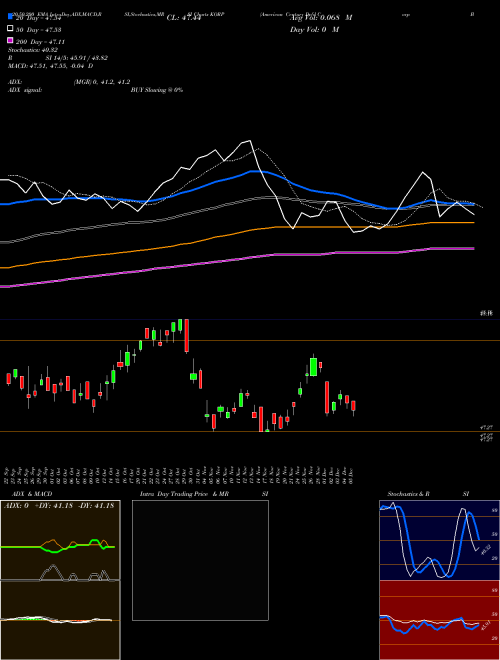
Task: Click the 40.32 value in Stochastics panel
Action: click(x=486, y=548)
